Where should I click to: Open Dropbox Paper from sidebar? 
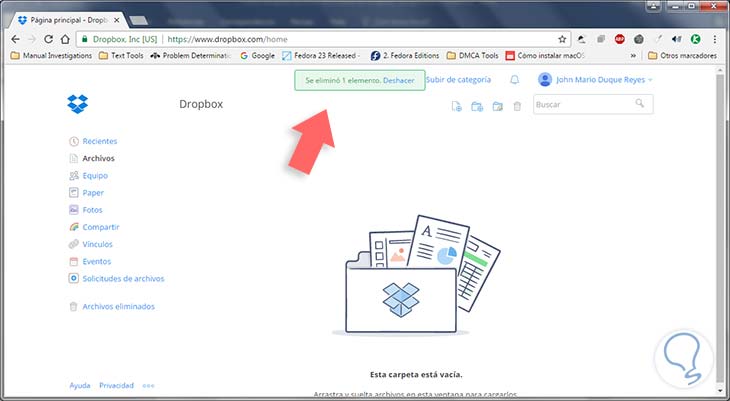[93, 193]
